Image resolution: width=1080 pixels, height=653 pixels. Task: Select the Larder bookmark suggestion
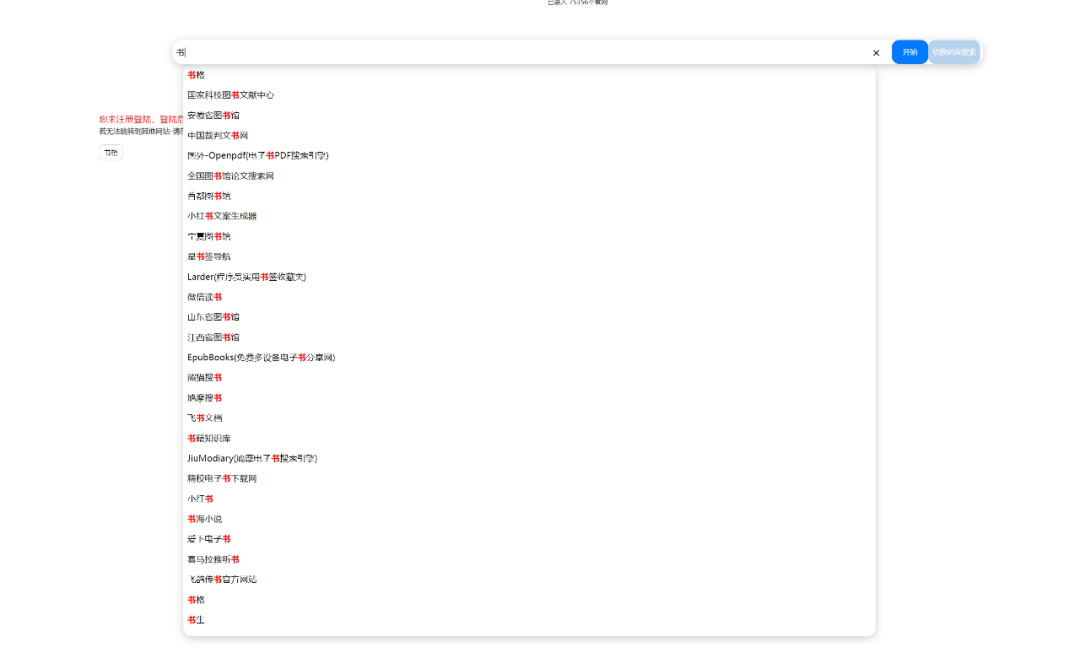[529, 277]
